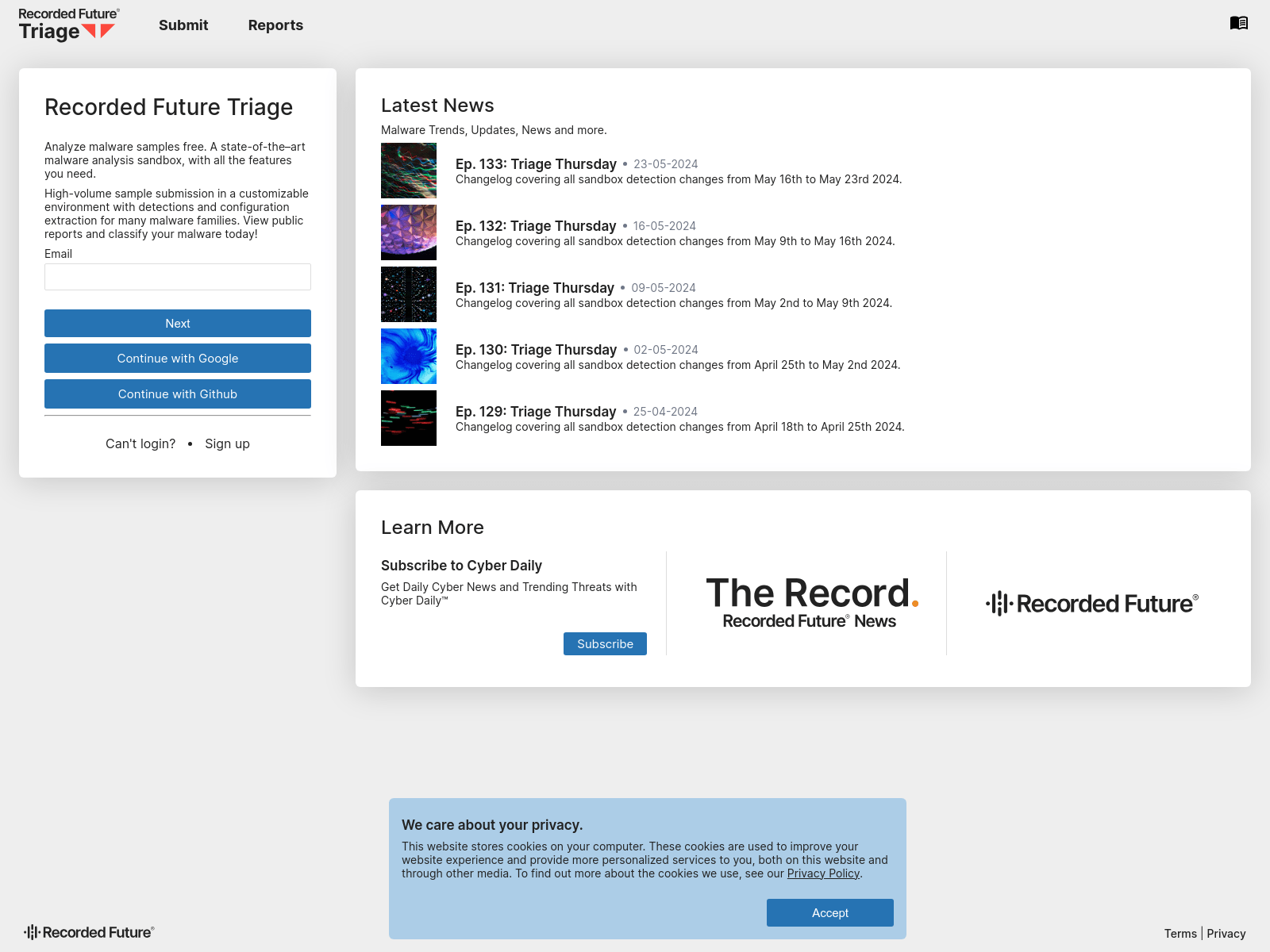Click 'Changelog ... April 18th to April 25th 2024' text
Viewport: 1270px width, 952px height.
pos(680,427)
